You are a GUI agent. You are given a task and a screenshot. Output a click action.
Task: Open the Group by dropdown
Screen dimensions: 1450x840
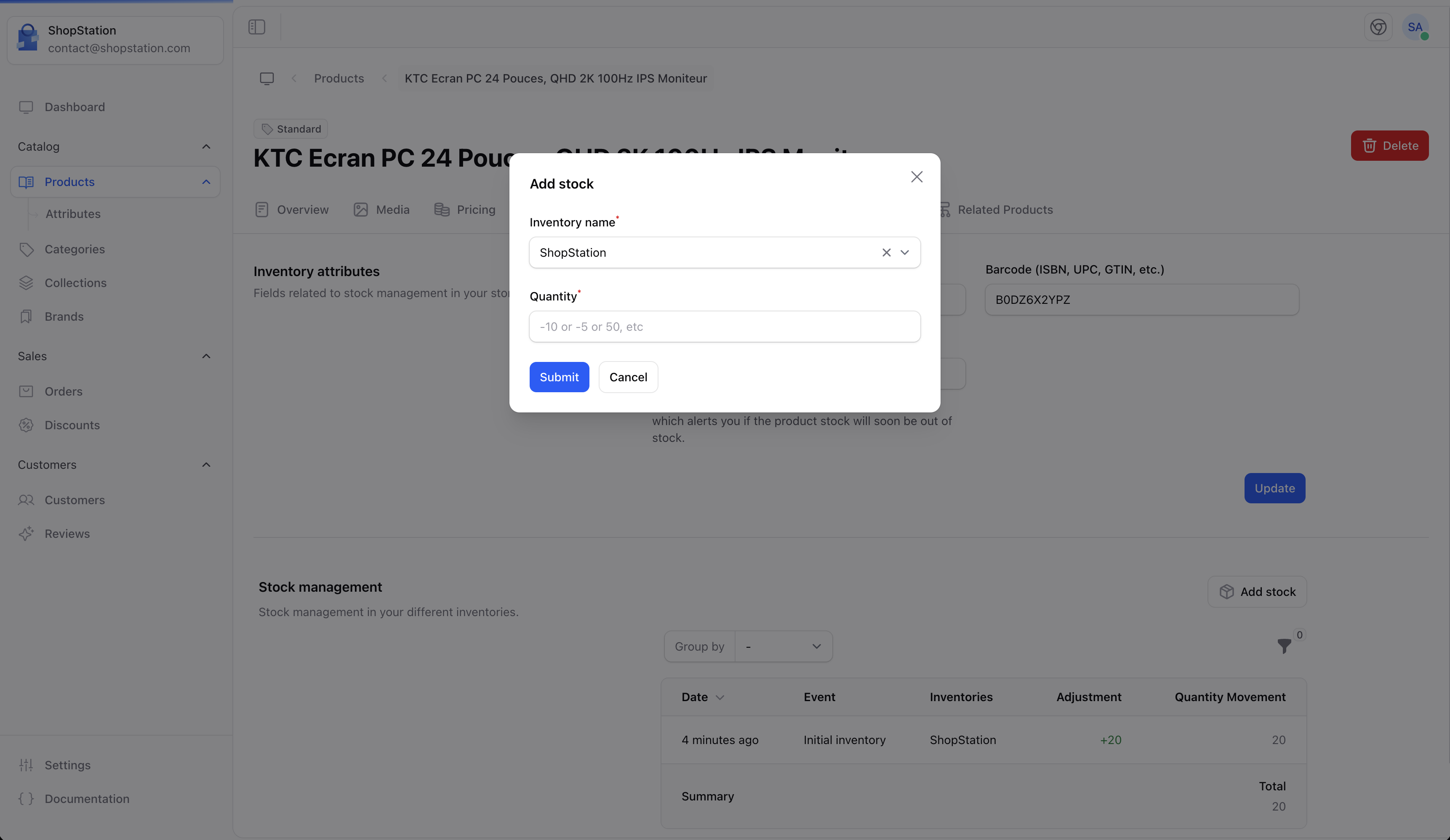click(x=783, y=647)
